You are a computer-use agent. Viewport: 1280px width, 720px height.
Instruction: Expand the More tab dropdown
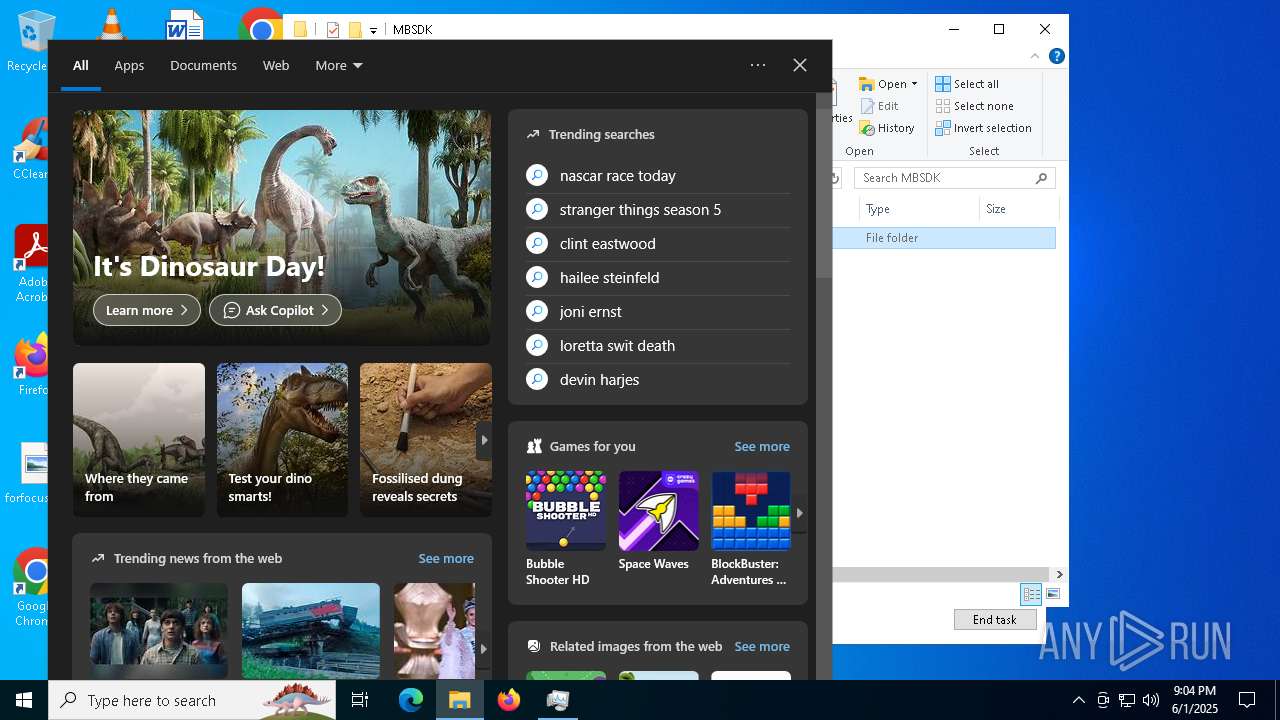tap(339, 65)
